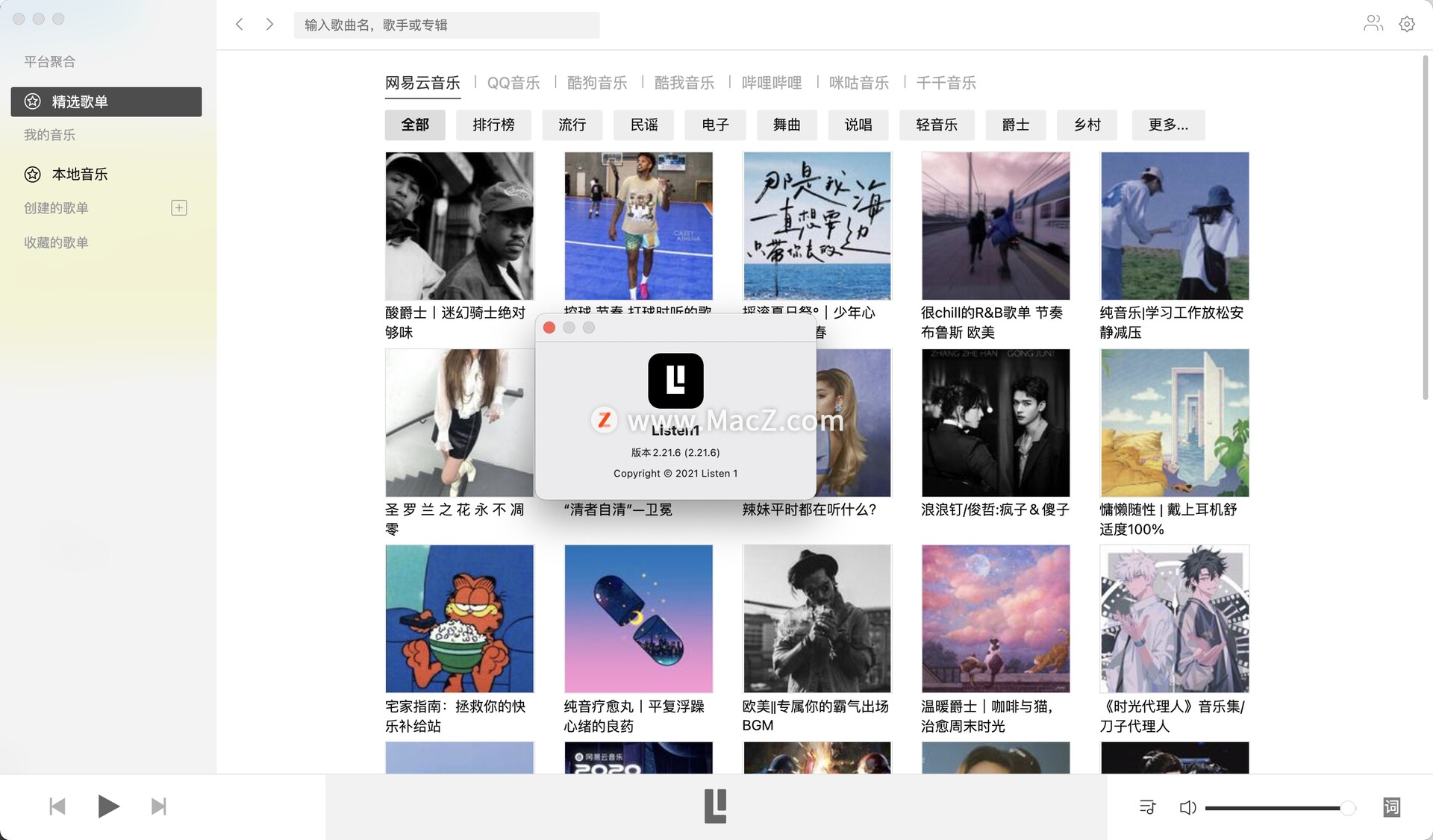Skip to the previous track
Image resolution: width=1433 pixels, height=840 pixels.
tap(57, 806)
